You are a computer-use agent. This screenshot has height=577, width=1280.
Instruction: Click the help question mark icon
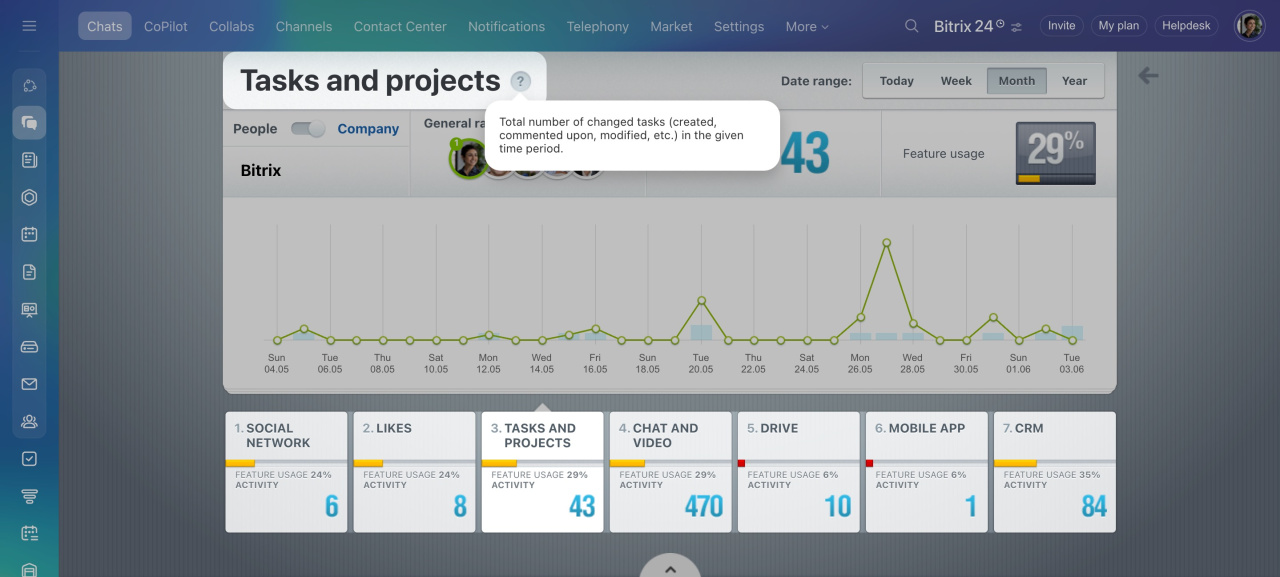point(520,82)
